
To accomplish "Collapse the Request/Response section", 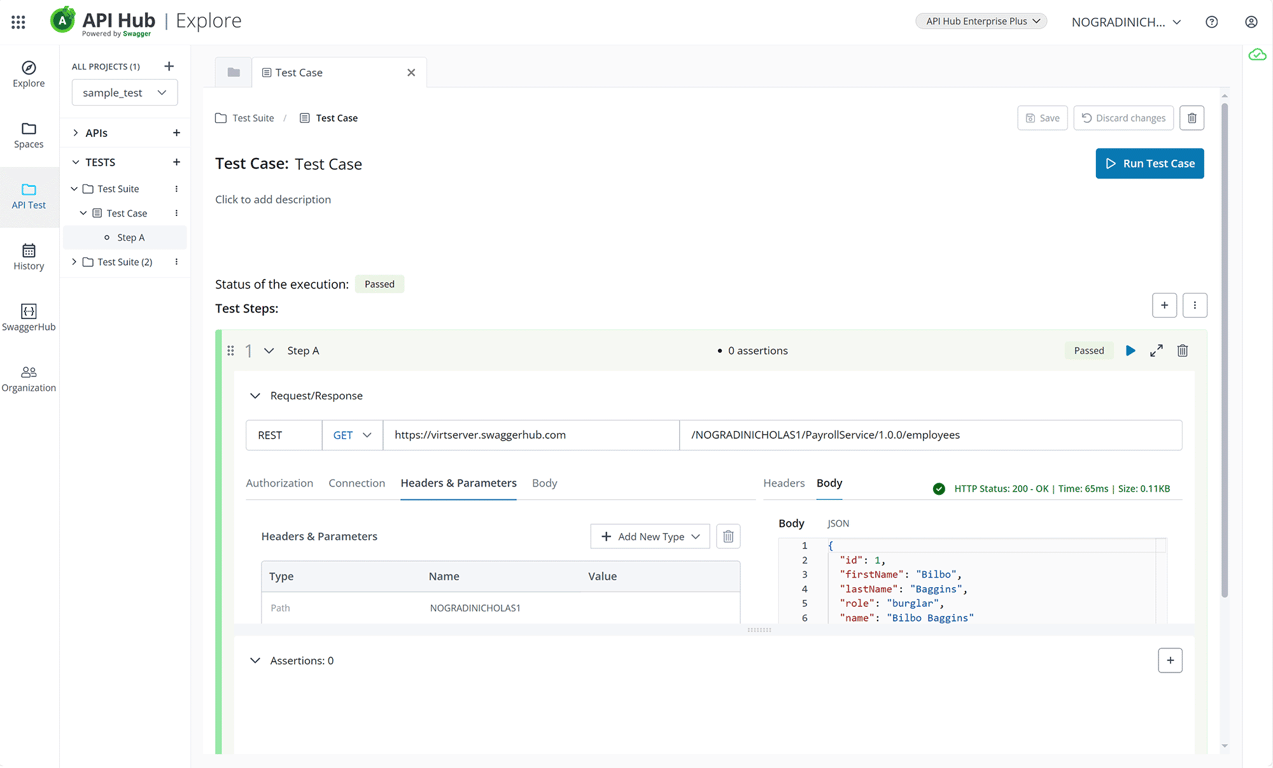I will pyautogui.click(x=254, y=395).
